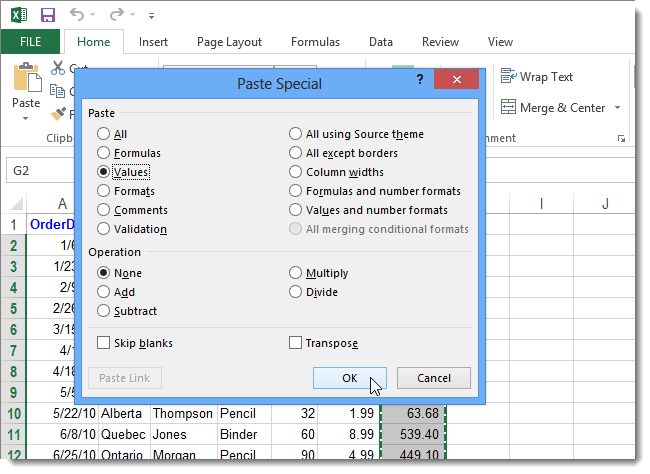Enable the Skip blanks checkbox
This screenshot has height=474, width=650.
point(104,343)
